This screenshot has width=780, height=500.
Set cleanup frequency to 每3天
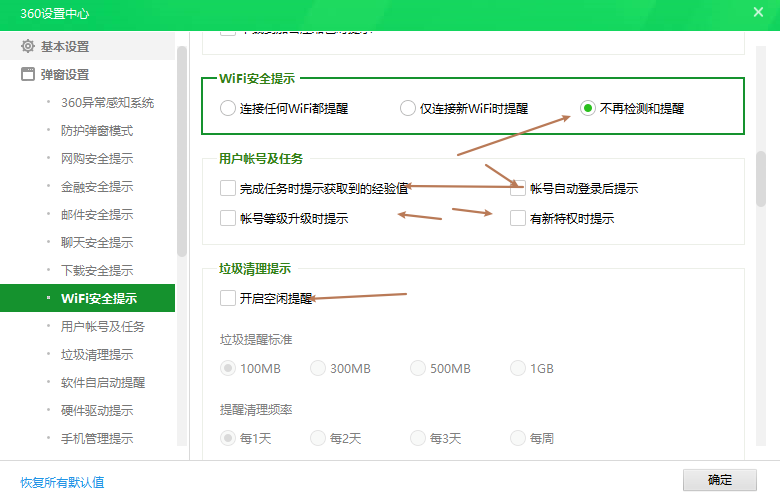(418, 438)
